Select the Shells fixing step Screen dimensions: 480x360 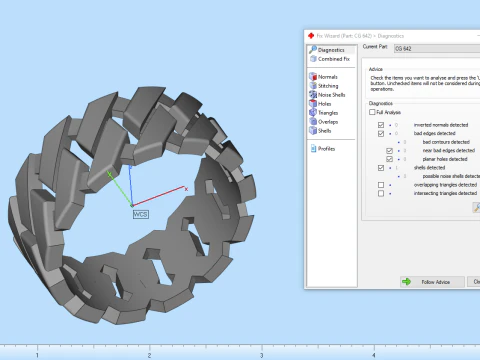pos(320,131)
